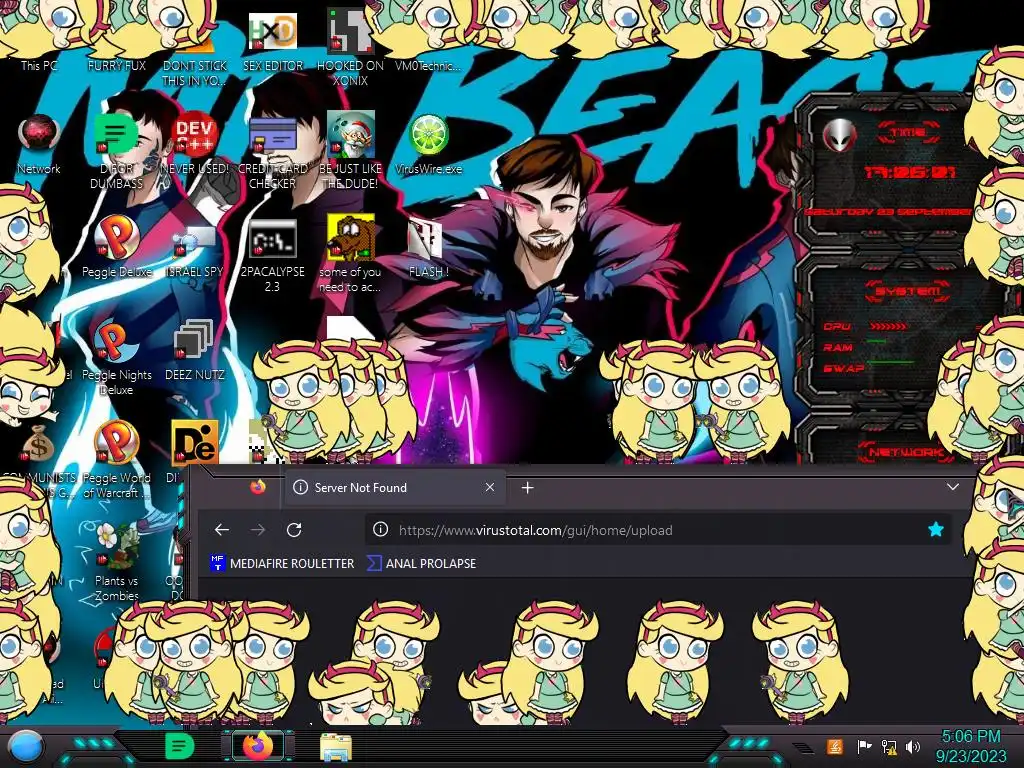Launch Peggle Deluxe from desktop

pyautogui.click(x=116, y=238)
